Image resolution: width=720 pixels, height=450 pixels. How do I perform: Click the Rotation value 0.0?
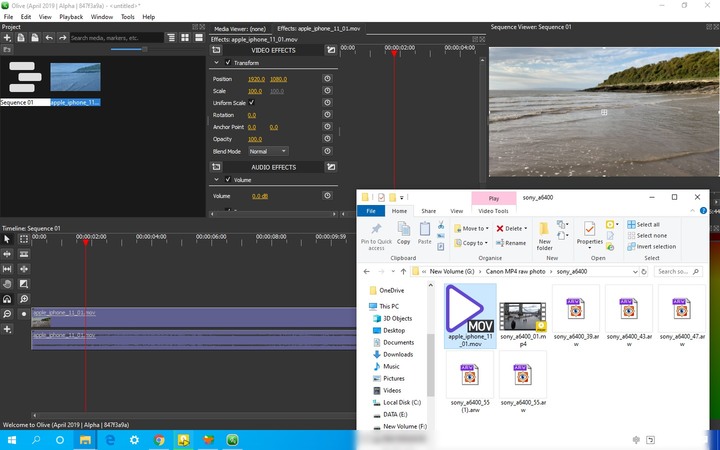(252, 115)
